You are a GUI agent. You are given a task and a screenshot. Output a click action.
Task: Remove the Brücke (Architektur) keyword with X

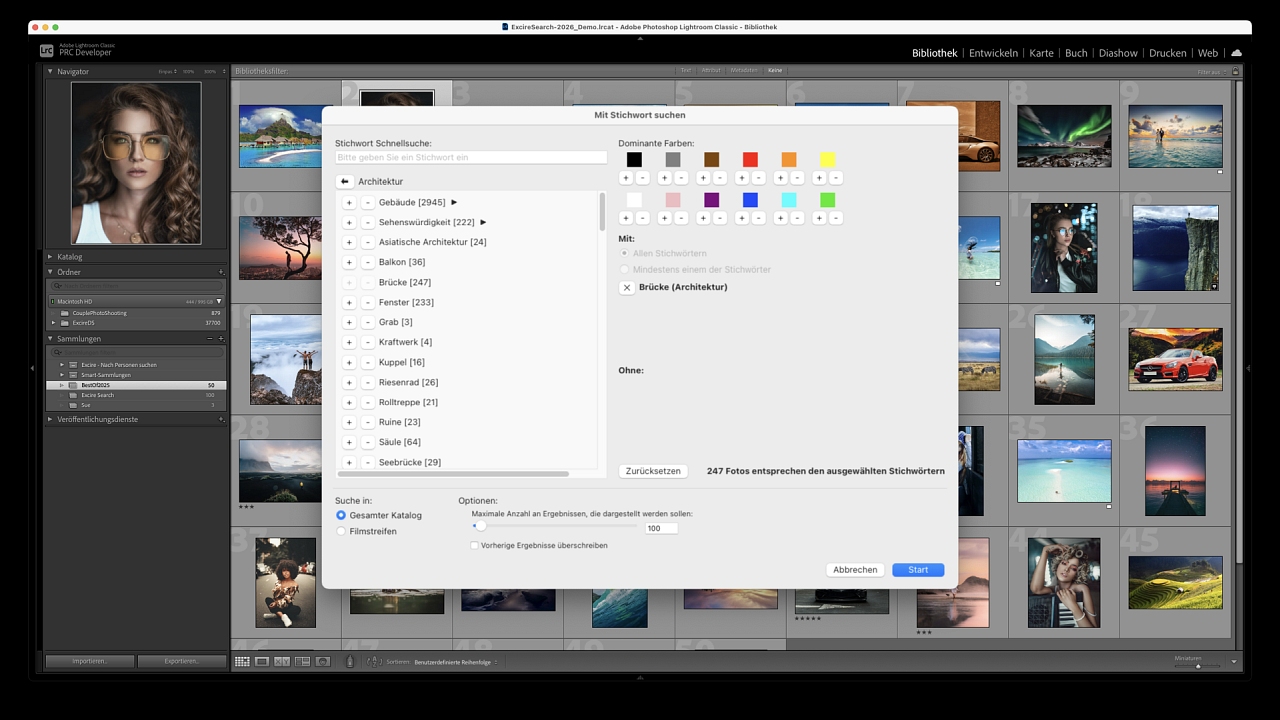point(627,288)
